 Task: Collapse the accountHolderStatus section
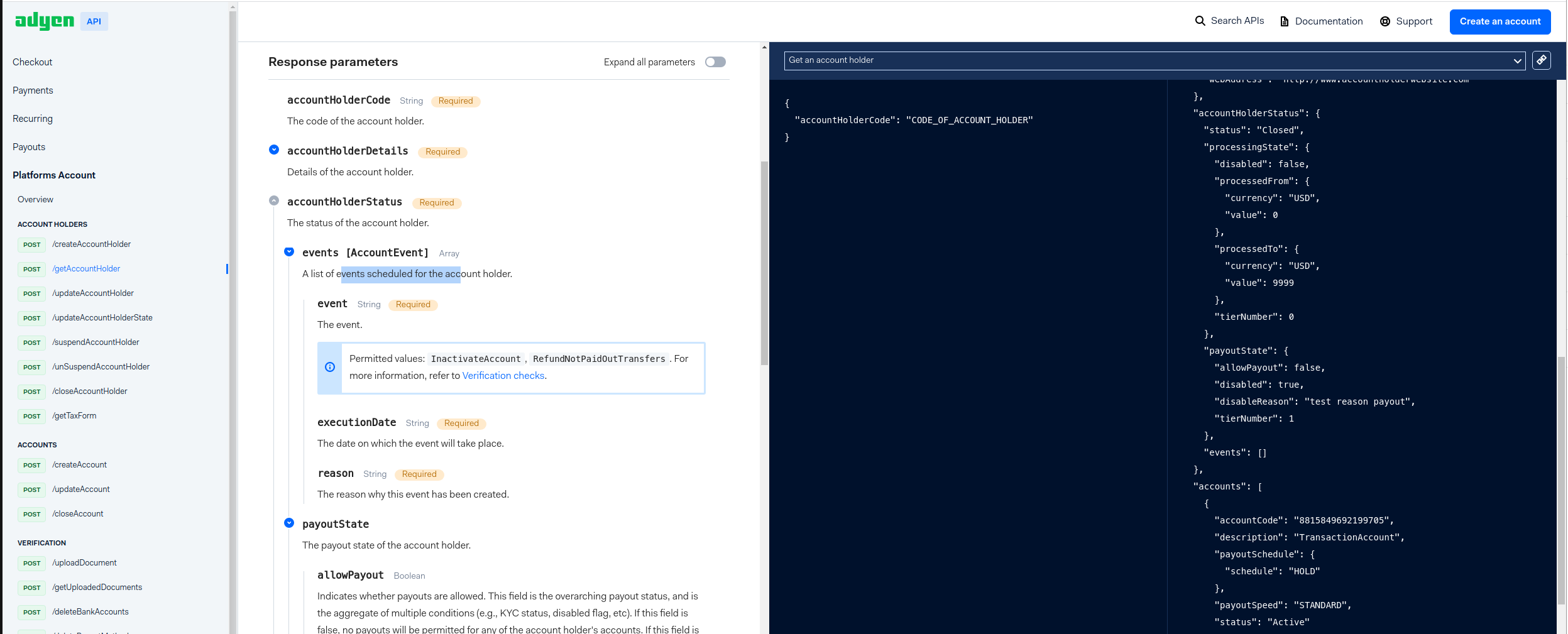274,200
